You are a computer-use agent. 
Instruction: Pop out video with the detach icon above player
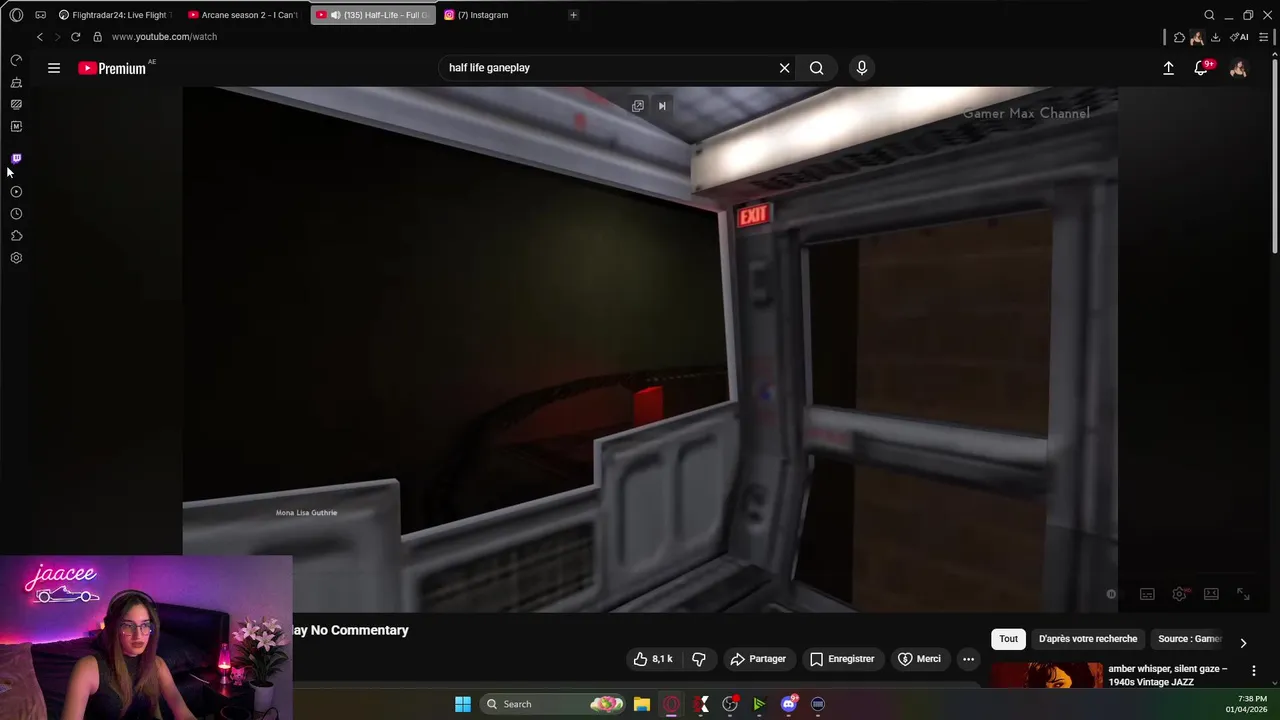(638, 106)
